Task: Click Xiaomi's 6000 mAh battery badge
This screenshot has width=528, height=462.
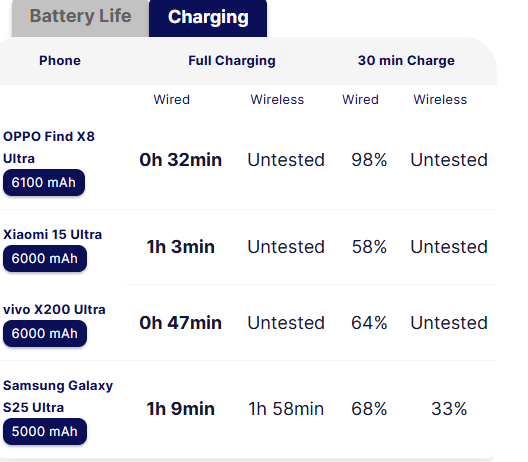Action: click(x=45, y=259)
